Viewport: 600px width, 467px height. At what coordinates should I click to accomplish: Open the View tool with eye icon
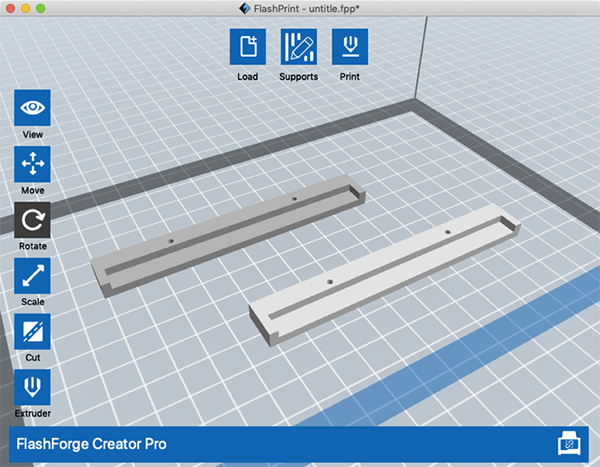32,108
